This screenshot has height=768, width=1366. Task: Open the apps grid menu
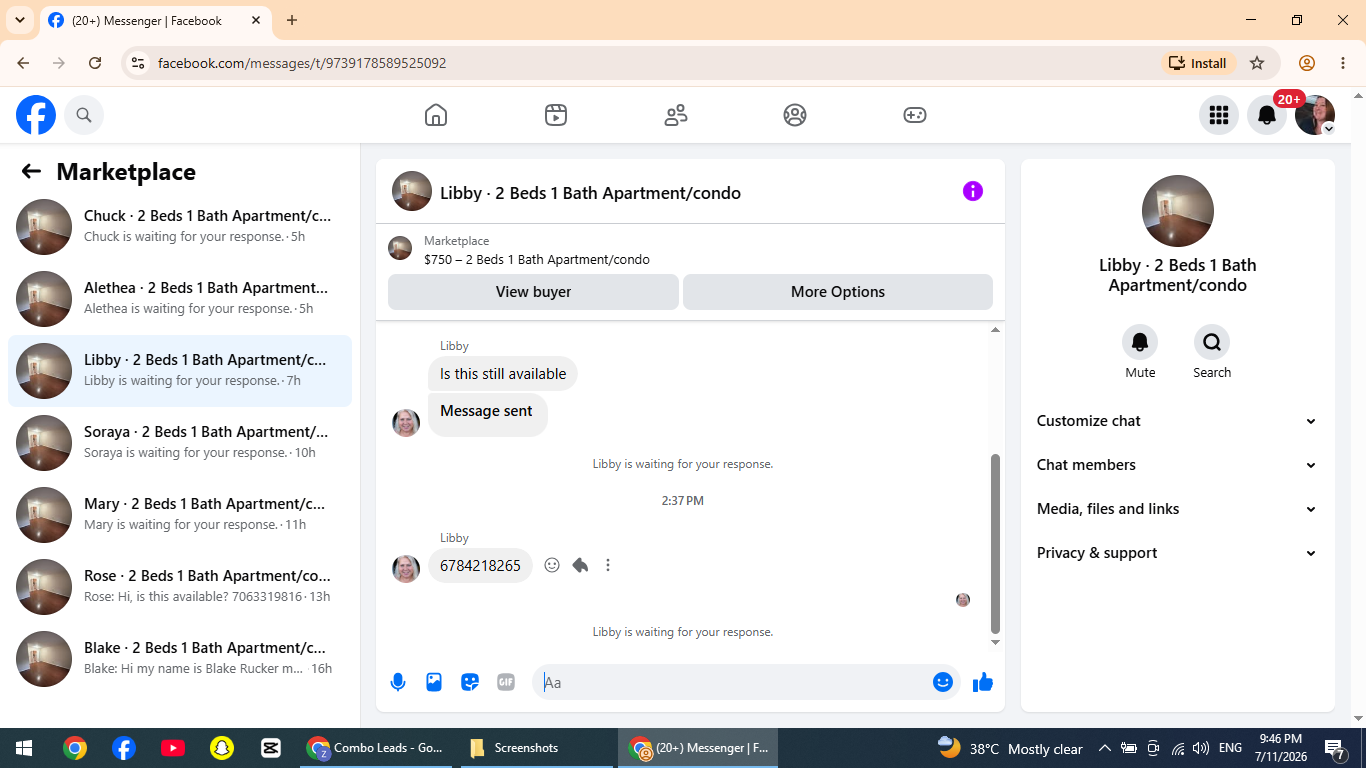click(1219, 115)
